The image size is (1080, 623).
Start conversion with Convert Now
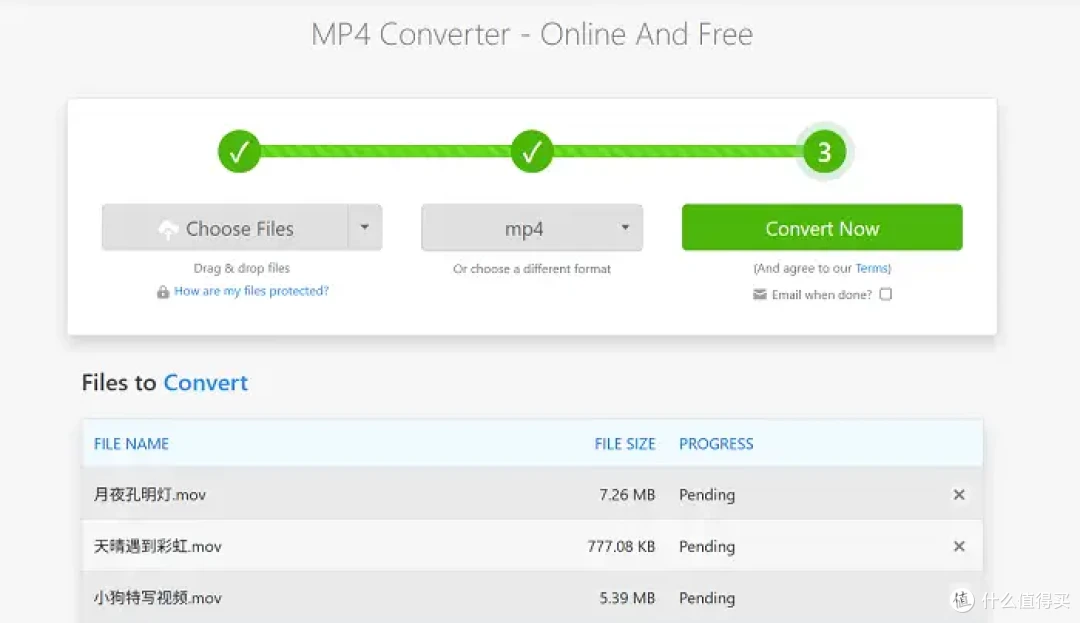coord(822,227)
